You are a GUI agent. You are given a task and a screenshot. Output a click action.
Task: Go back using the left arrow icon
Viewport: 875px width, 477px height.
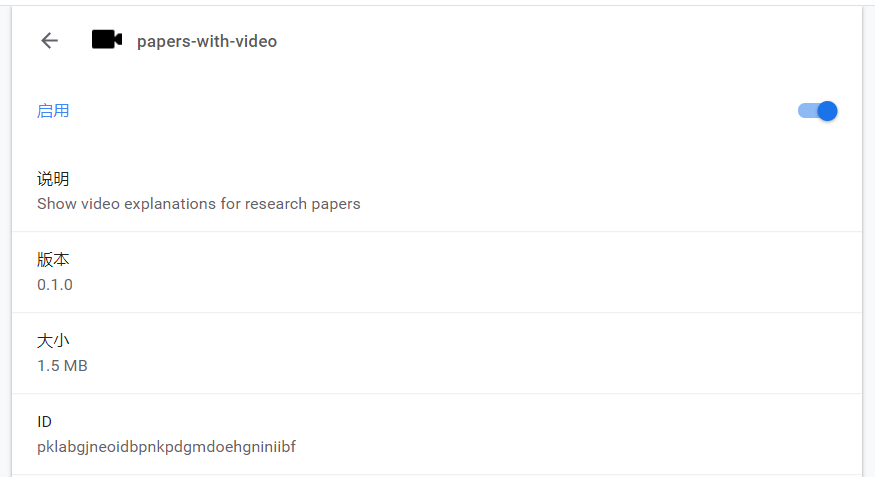(50, 41)
